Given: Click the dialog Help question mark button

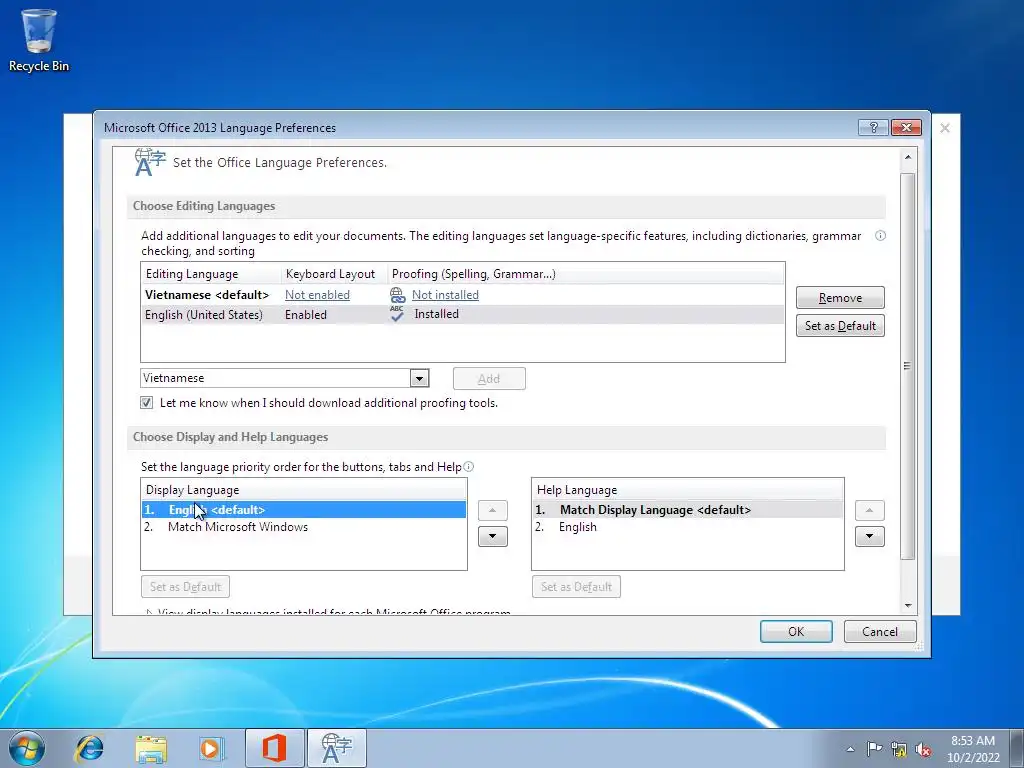Looking at the screenshot, I should tap(873, 127).
